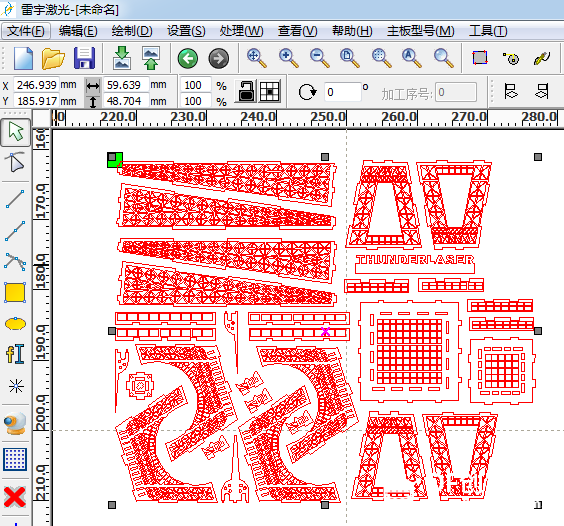Click the vertical mirror flip icon
Screen dimensions: 564x526
point(542,91)
